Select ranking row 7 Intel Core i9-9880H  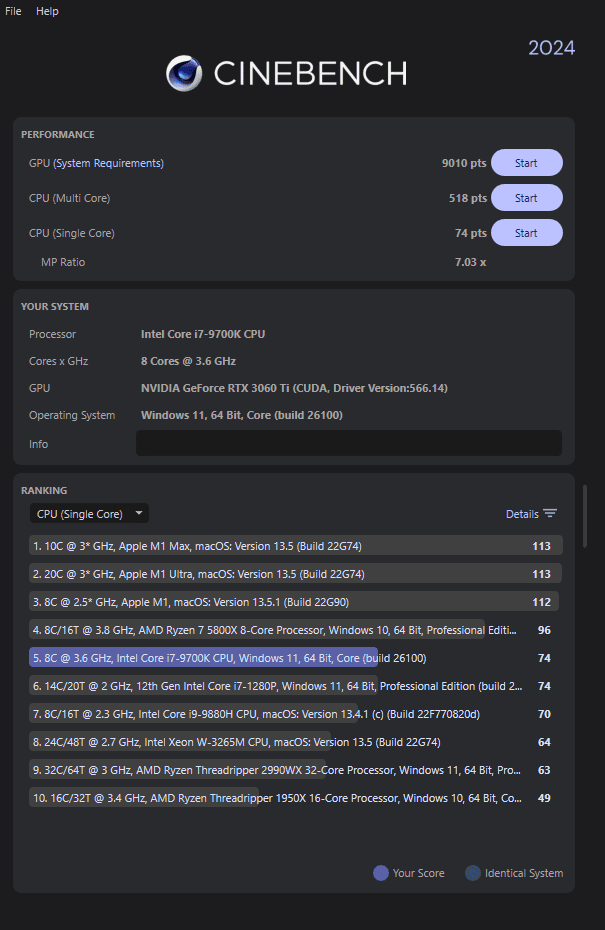[x=295, y=714]
